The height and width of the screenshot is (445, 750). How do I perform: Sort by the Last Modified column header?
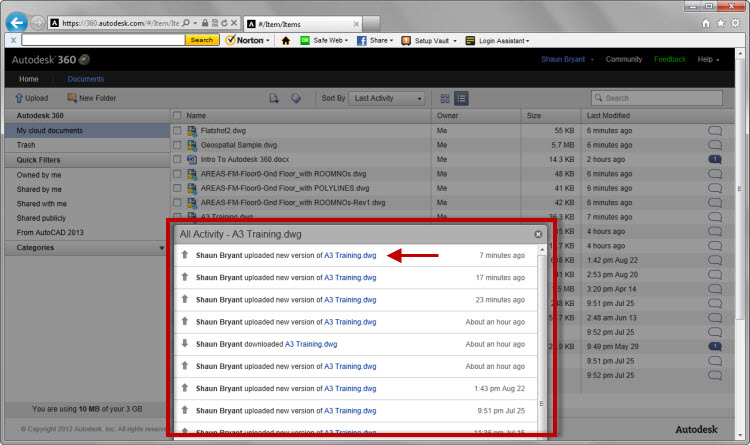[x=608, y=116]
